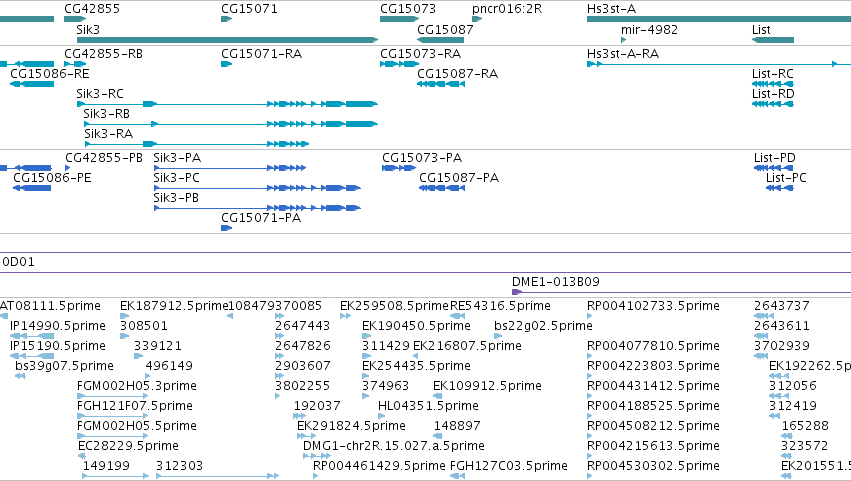851x481 pixels.
Task: Open protein label CG15087-PA
Action: point(459,178)
